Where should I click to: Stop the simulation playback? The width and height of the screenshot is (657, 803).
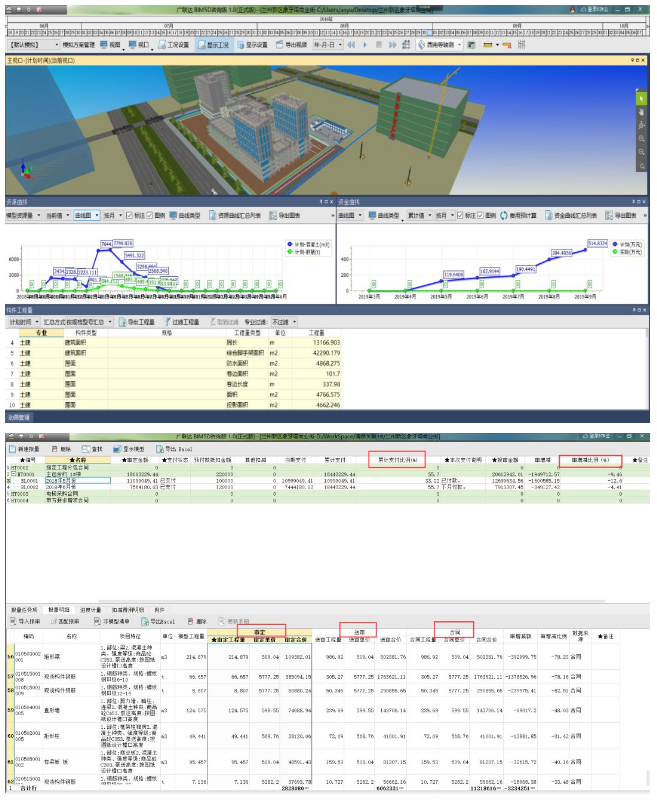click(x=379, y=45)
